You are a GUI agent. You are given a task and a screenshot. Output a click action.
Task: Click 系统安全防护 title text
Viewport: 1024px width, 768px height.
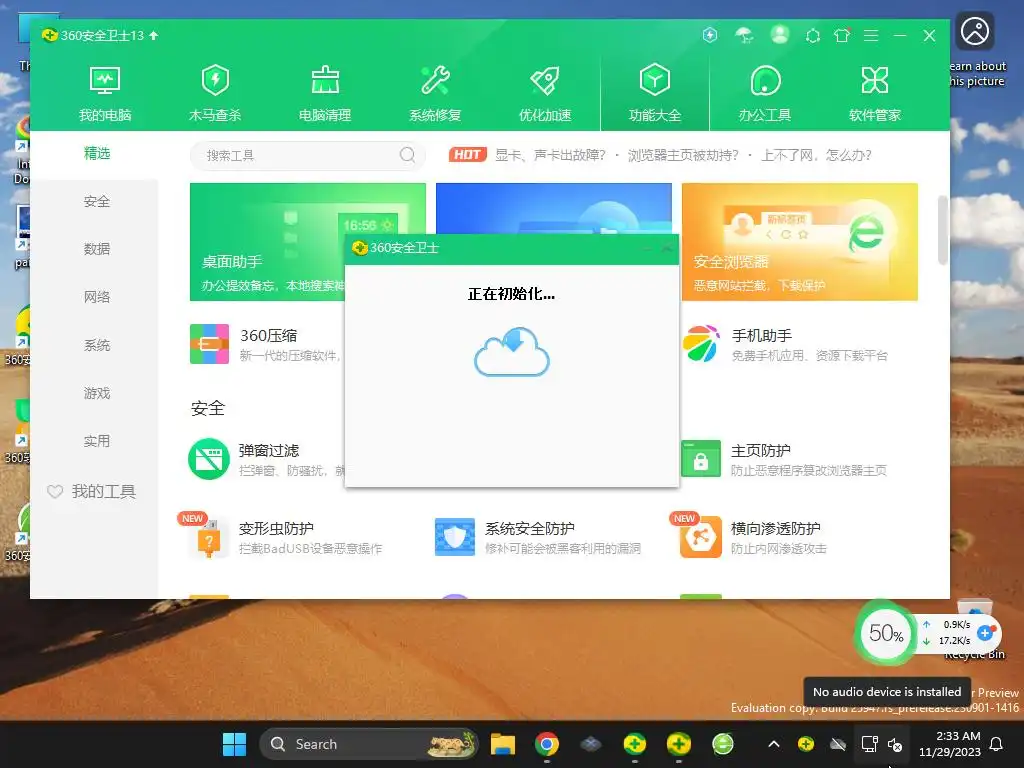(530, 528)
